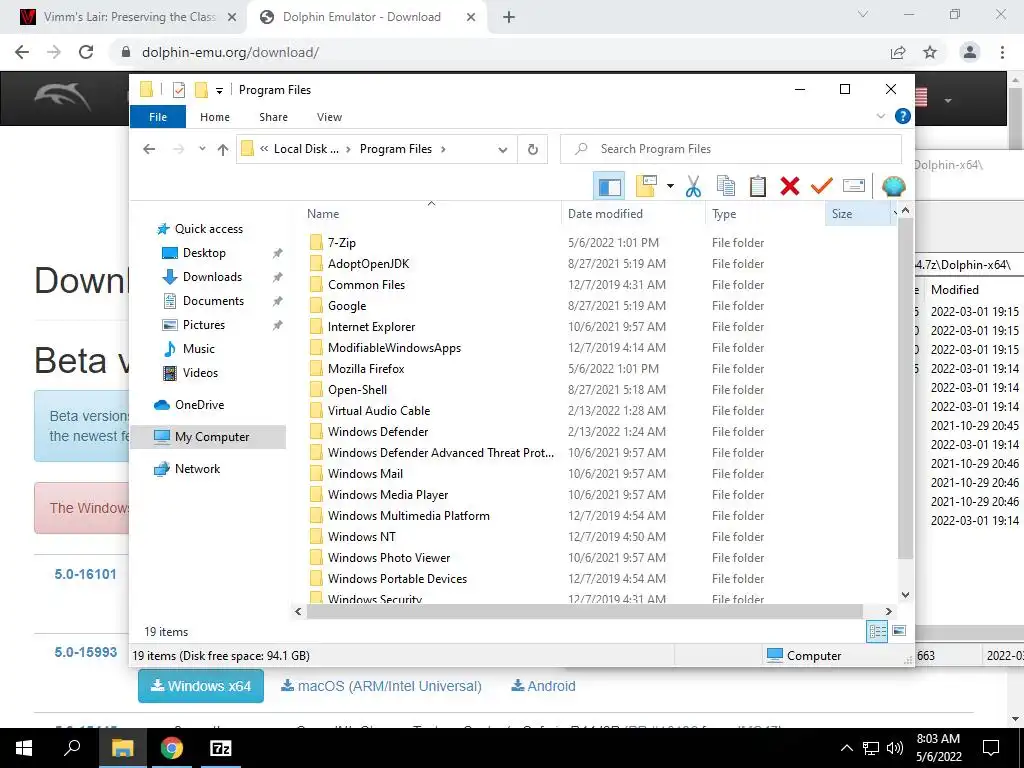Select the AdoptOpenJDK folder
Screen dimensions: 1024x768
(x=368, y=264)
